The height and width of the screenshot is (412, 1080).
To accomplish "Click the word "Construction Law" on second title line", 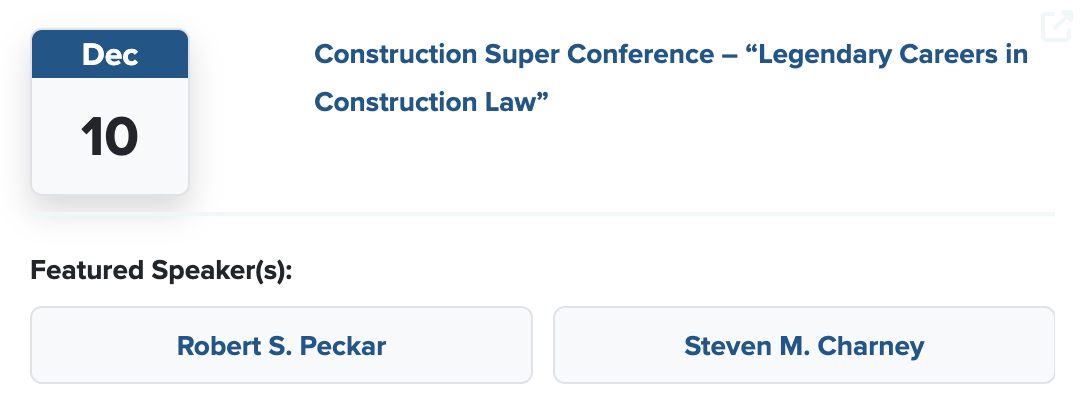I will tap(433, 102).
